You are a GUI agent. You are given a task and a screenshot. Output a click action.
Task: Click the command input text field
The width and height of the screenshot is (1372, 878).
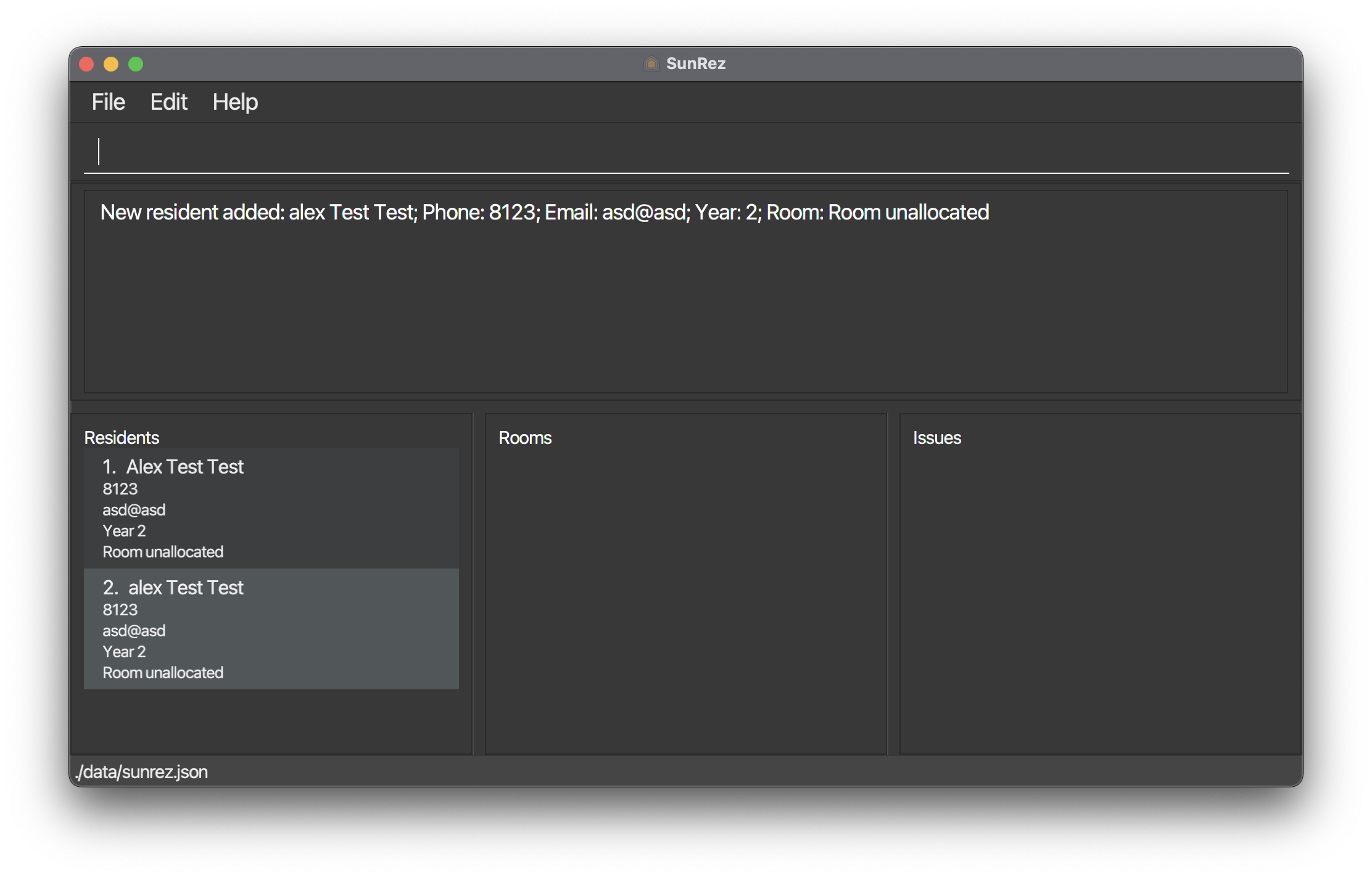685,152
